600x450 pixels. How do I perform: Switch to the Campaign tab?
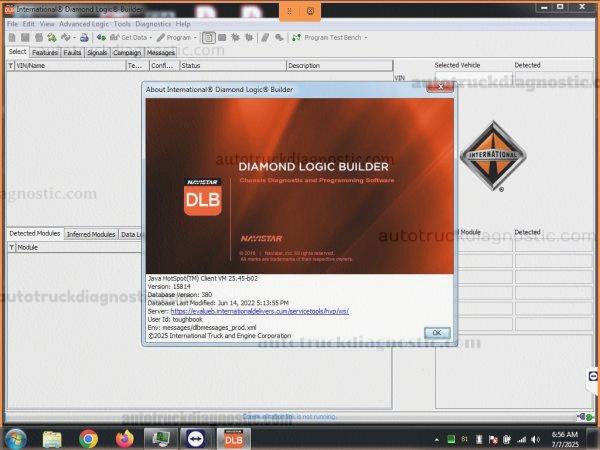click(127, 52)
